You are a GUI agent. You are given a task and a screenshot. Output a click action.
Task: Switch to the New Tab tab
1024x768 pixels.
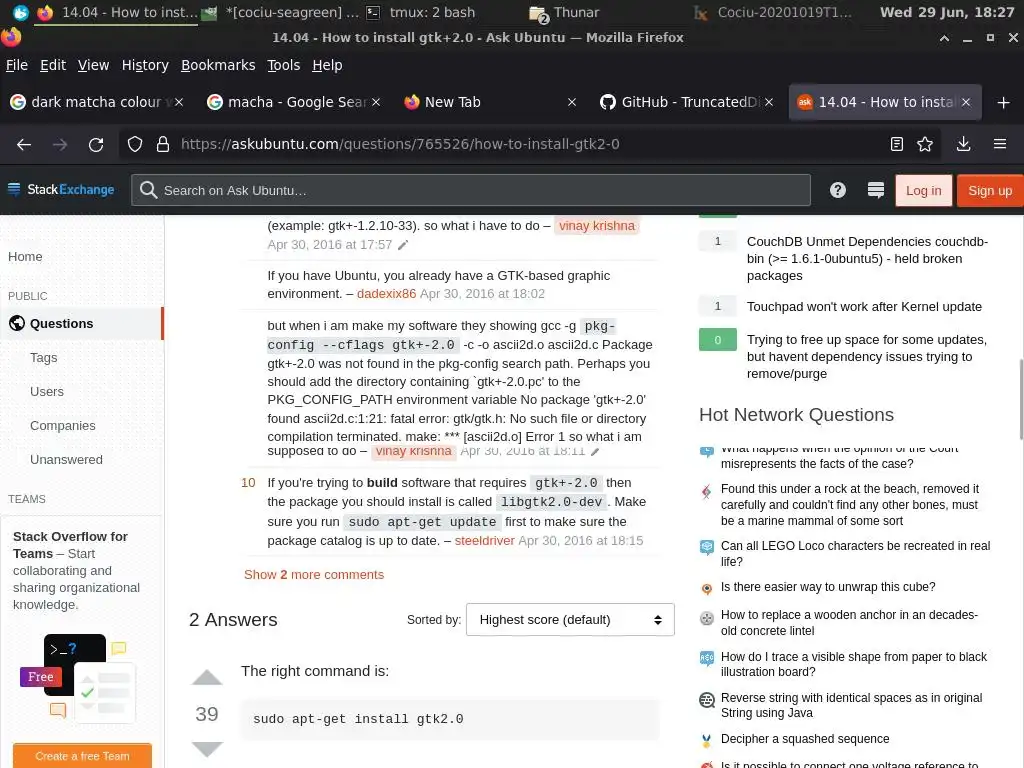tap(490, 103)
